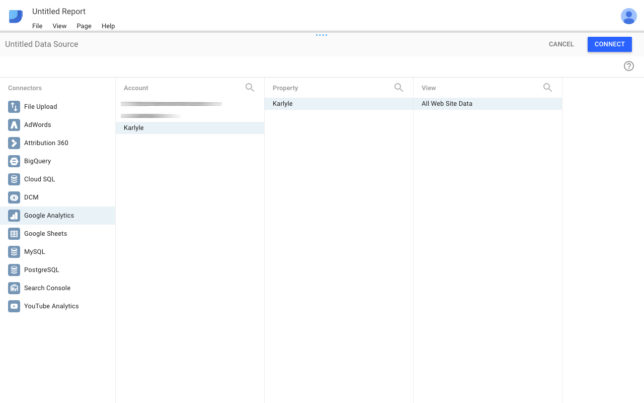Select Cloud SQL connector label
This screenshot has width=644, height=403.
click(39, 179)
